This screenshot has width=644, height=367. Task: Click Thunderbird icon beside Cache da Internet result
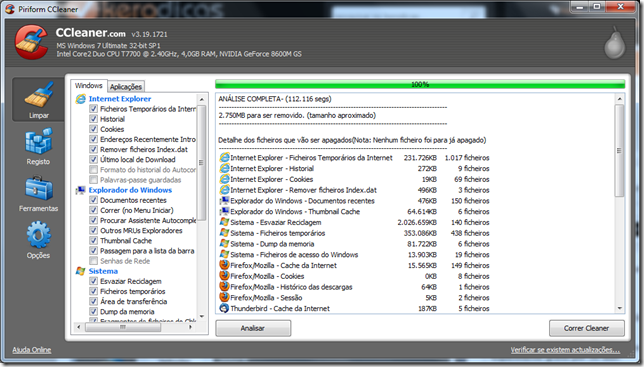tap(224, 308)
